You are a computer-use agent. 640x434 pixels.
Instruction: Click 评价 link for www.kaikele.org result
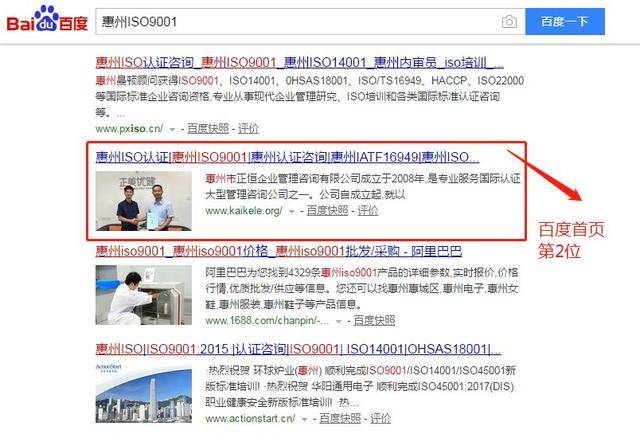pos(368,211)
